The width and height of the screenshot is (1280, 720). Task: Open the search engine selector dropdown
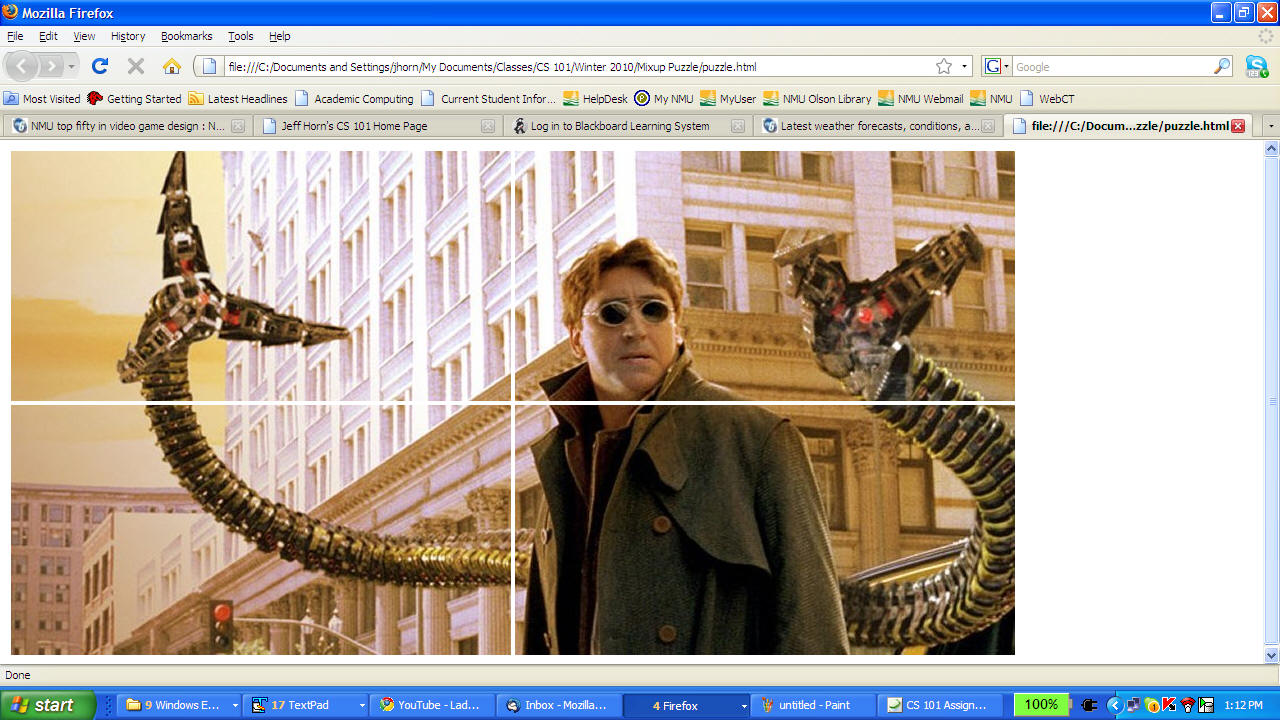[998, 67]
